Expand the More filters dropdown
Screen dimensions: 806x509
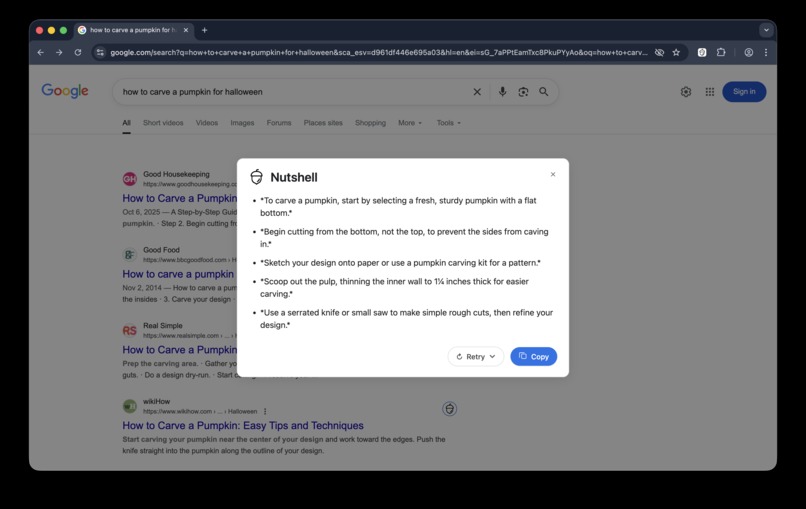(x=410, y=123)
